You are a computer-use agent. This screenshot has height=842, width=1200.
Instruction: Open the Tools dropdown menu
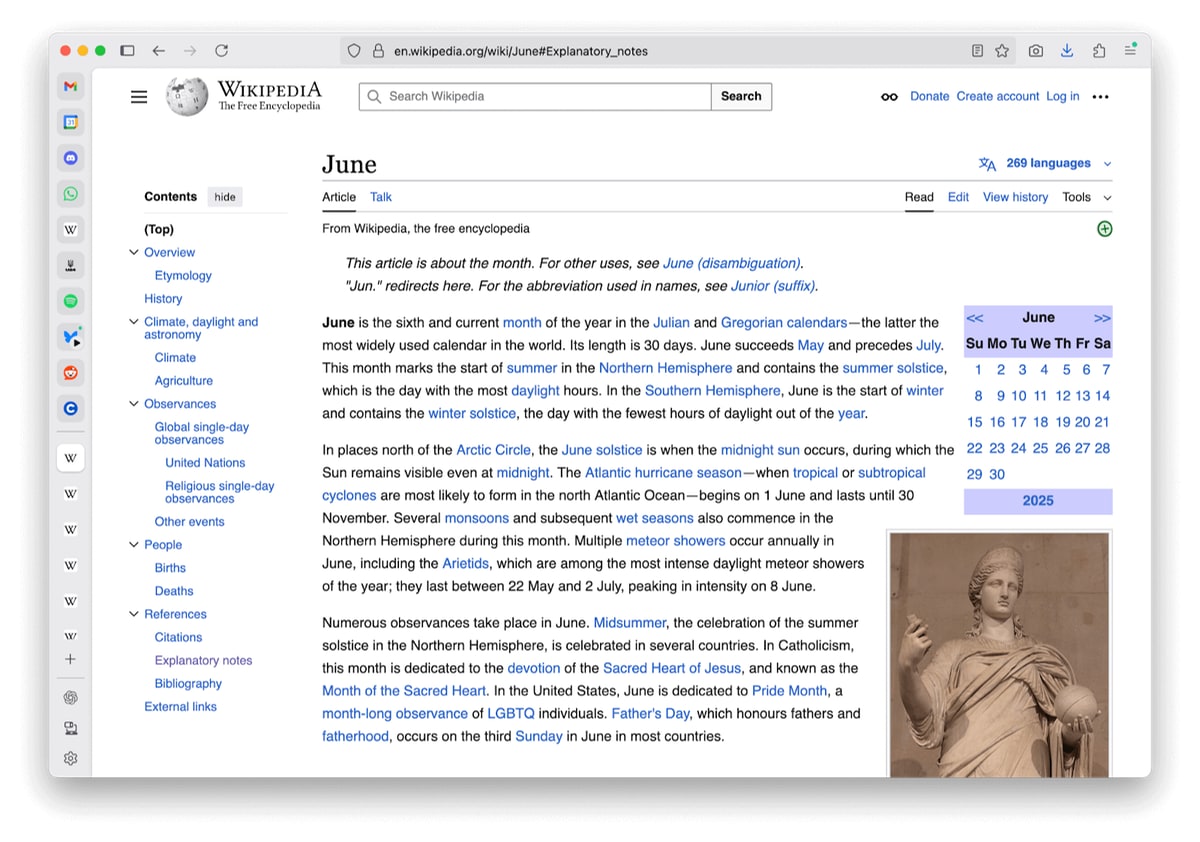click(1086, 197)
